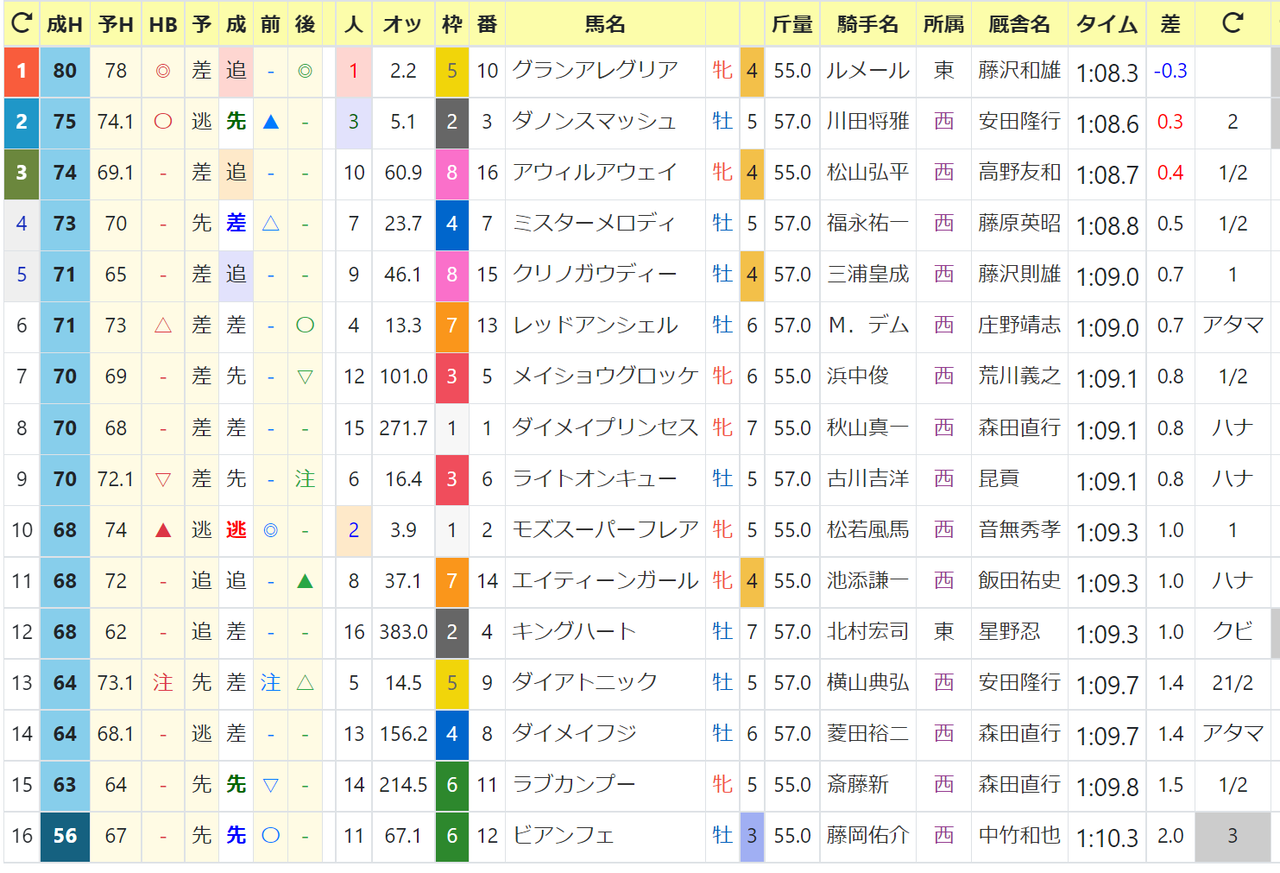Click the gray margin cell for ビアンフェ
This screenshot has height=873, width=1280.
tap(1233, 837)
